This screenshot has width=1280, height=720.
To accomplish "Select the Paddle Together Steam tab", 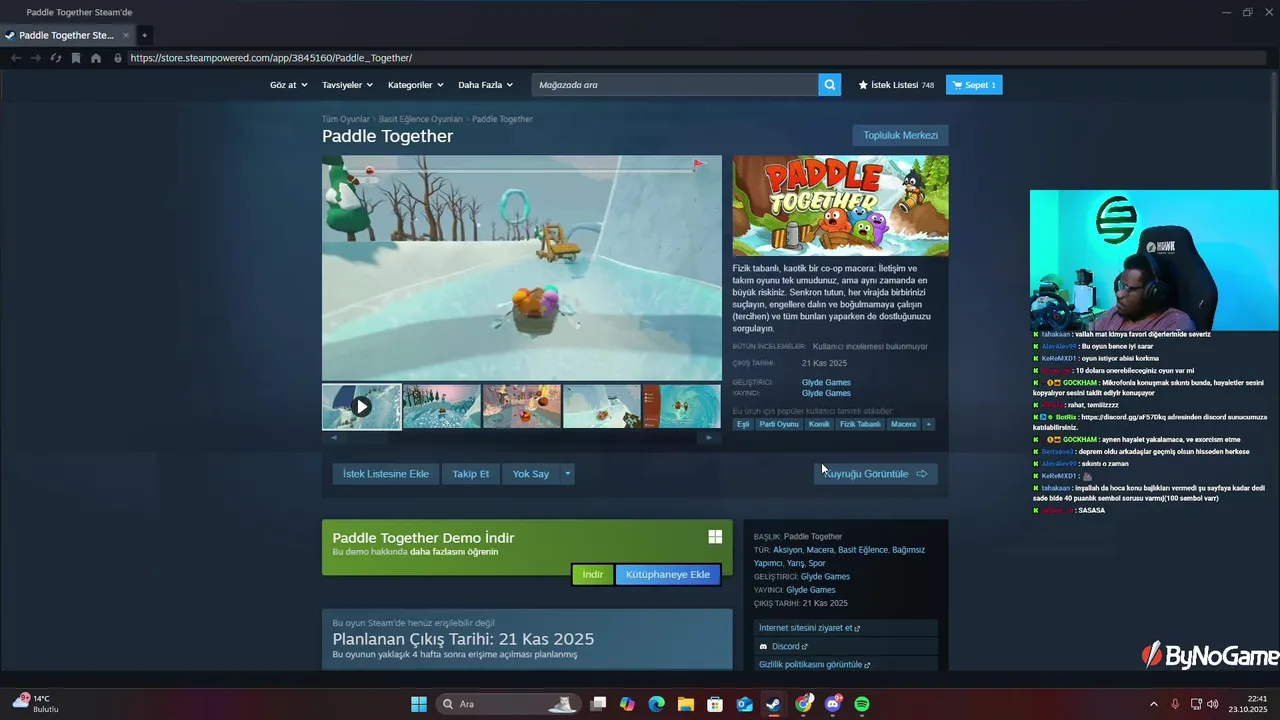I will click(66, 35).
